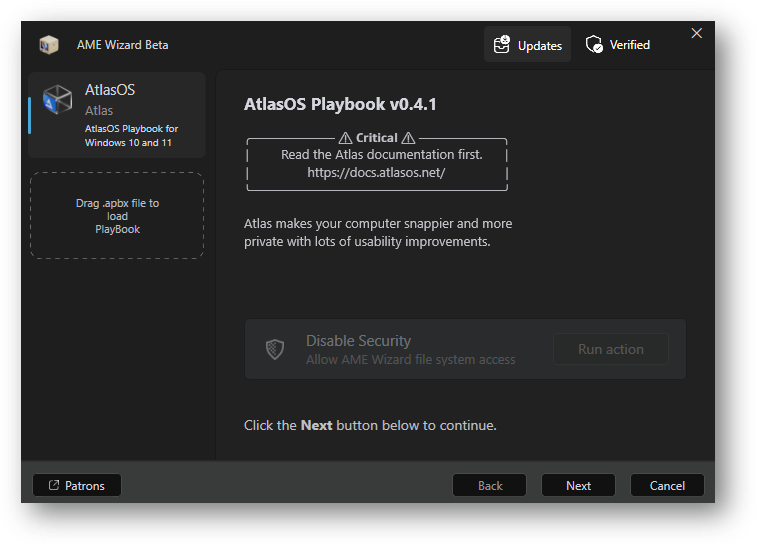Continue with the Next button

(578, 485)
